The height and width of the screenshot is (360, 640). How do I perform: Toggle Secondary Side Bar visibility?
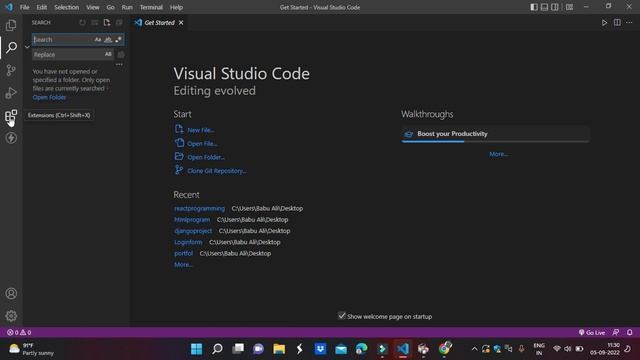click(555, 7)
